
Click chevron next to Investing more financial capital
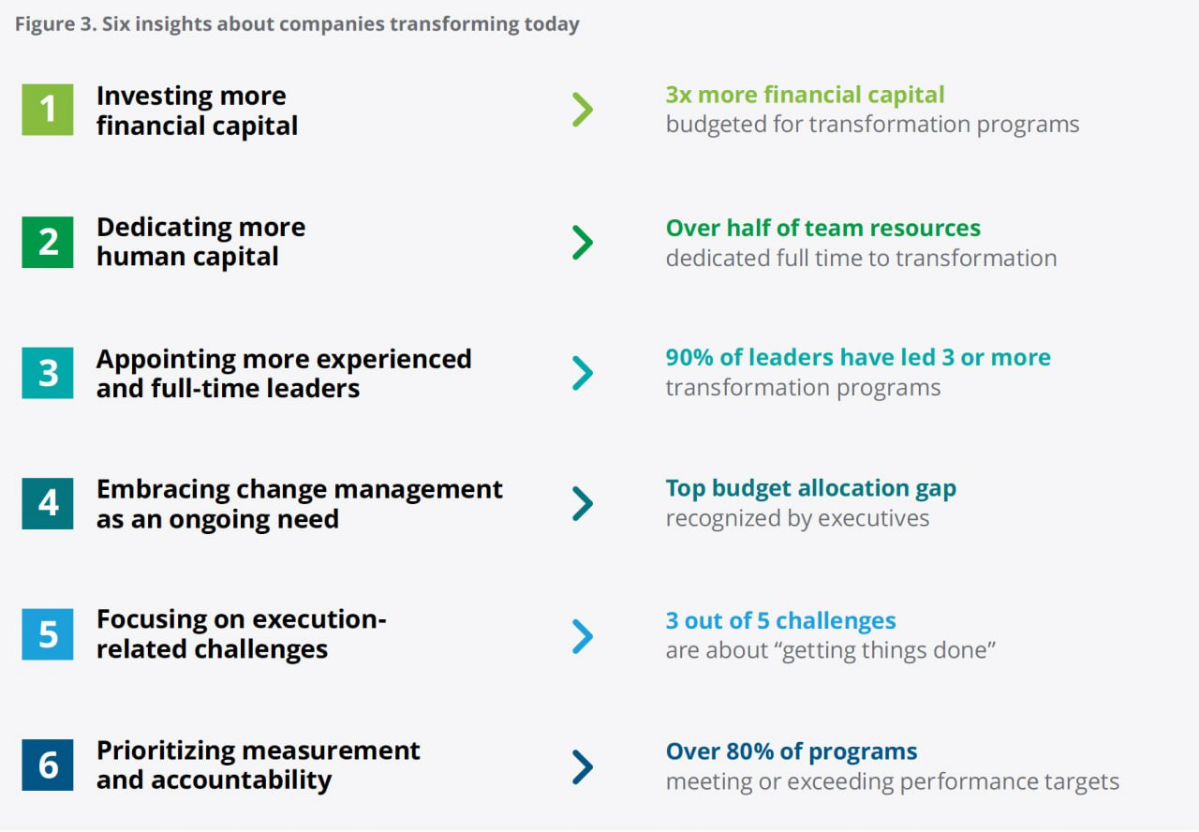(x=583, y=109)
